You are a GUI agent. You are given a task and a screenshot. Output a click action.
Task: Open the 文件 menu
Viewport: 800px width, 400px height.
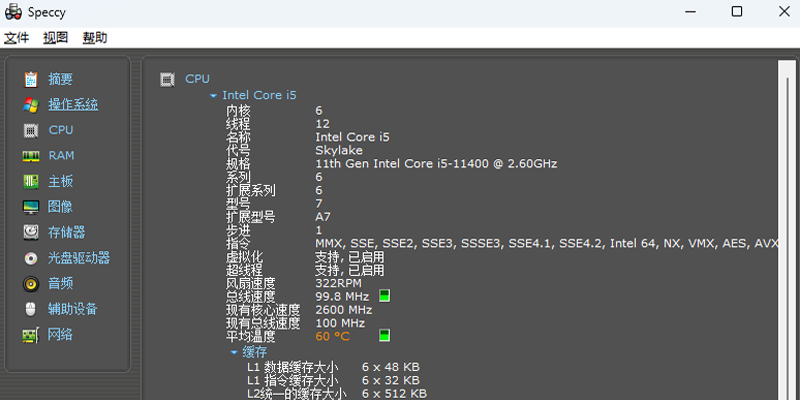[16, 38]
